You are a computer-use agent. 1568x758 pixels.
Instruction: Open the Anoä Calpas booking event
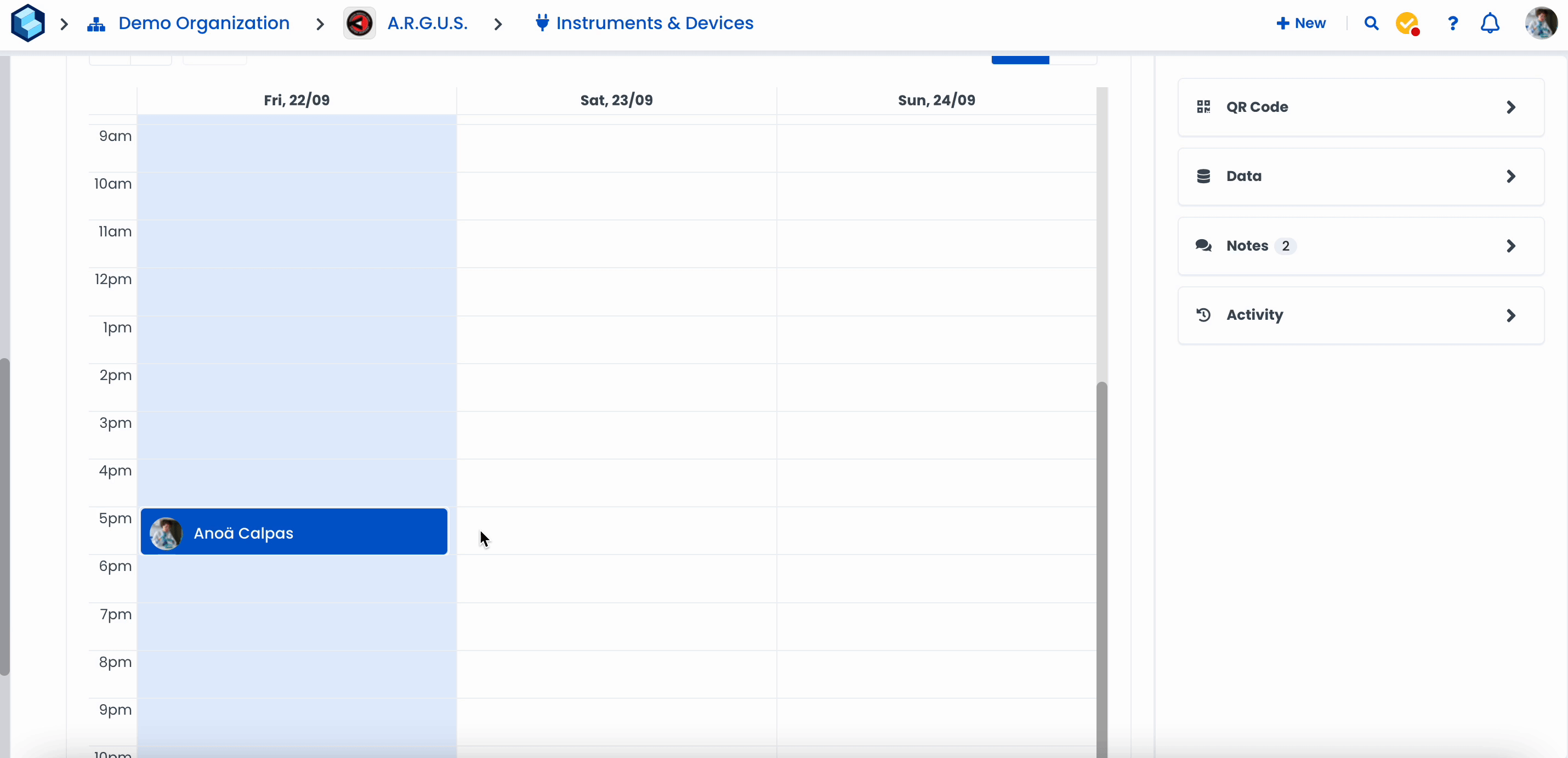(x=294, y=532)
